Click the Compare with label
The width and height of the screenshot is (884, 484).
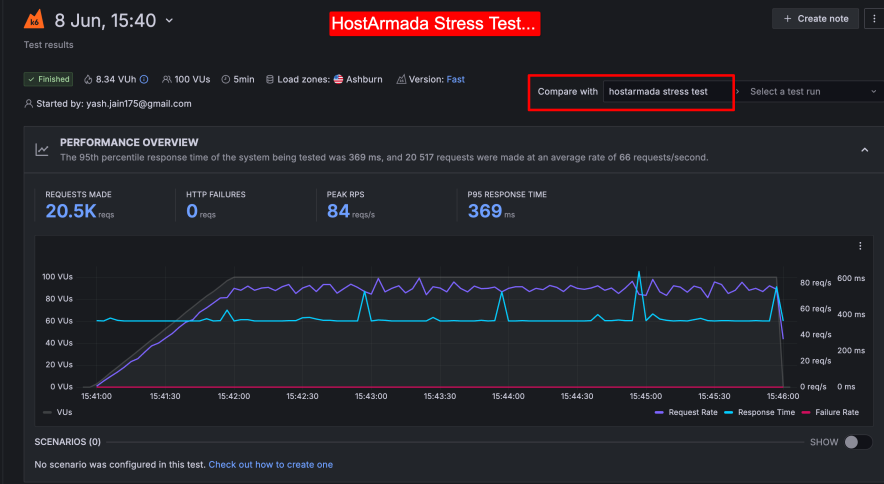coord(567,91)
